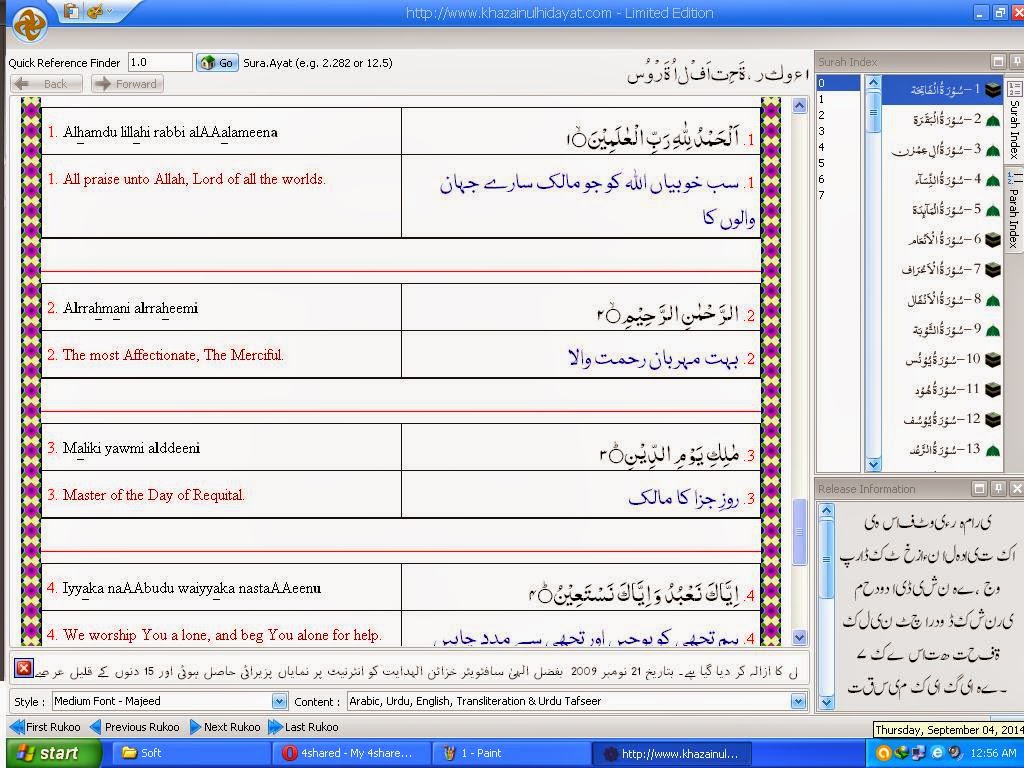Open Surah 8 Al-Anfal in Surah Index

point(943,300)
